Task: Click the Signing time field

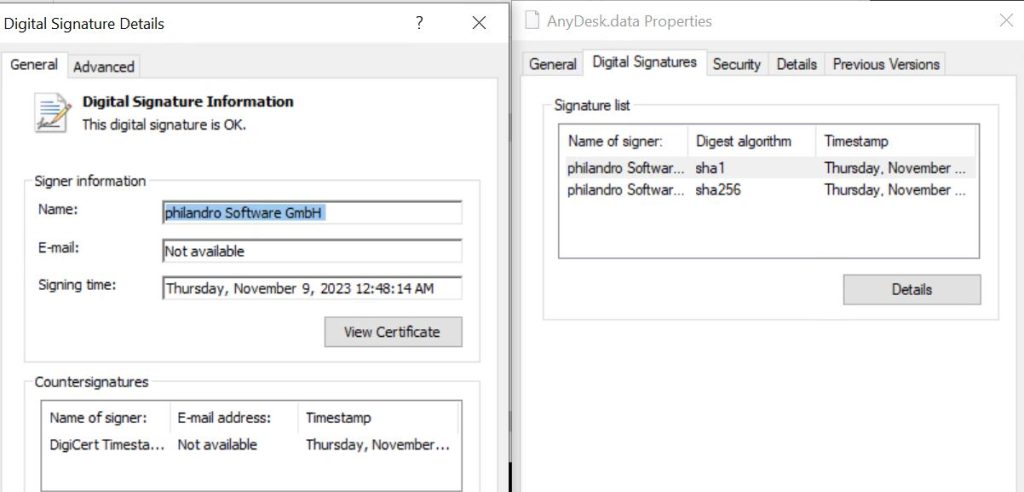Action: [311, 289]
